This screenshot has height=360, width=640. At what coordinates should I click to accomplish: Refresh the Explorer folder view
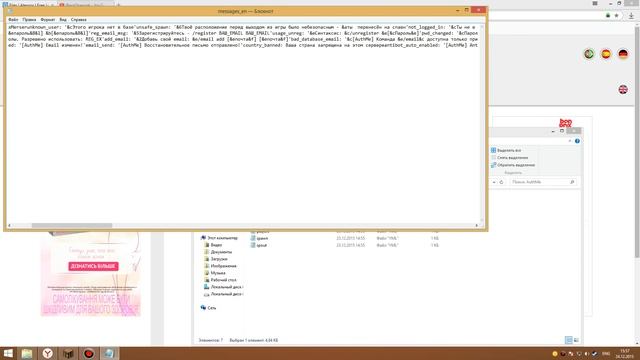pyautogui.click(x=502, y=182)
